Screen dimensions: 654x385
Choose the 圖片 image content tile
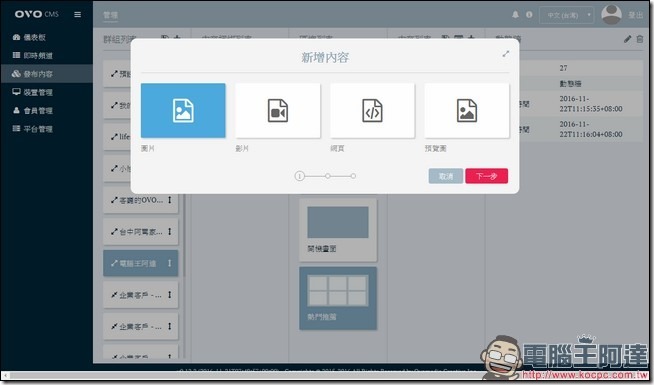[183, 111]
